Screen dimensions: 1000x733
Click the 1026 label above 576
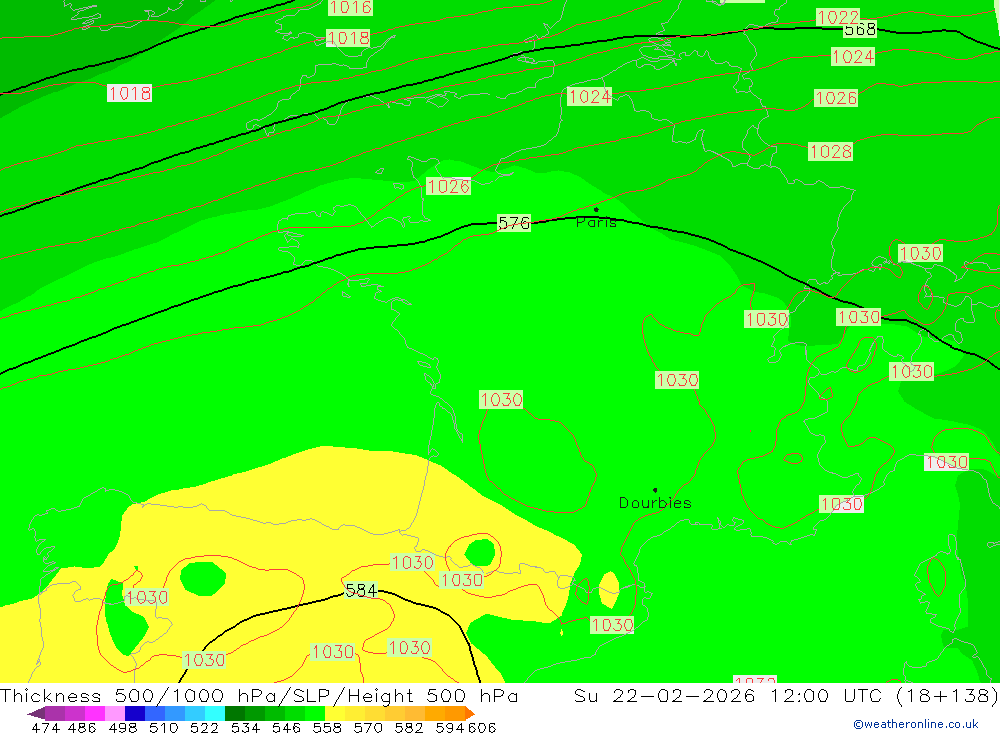(x=448, y=186)
